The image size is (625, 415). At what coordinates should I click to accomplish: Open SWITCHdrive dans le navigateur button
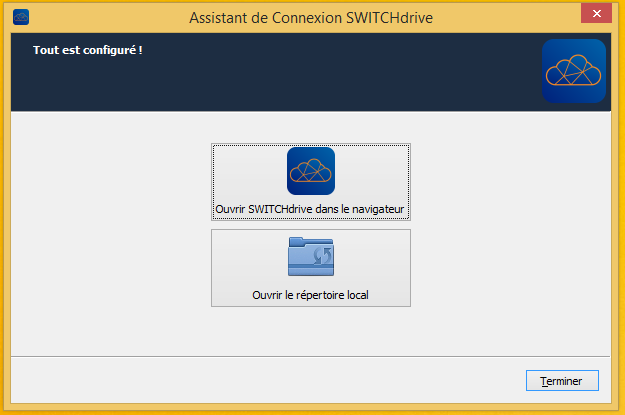click(x=310, y=183)
